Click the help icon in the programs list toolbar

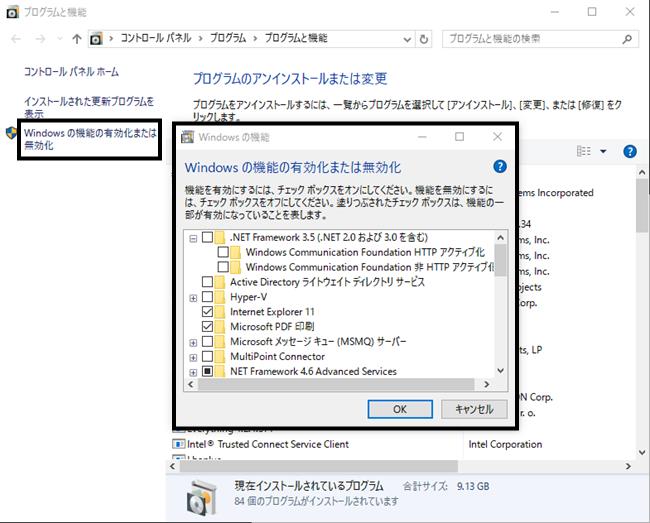[630, 152]
